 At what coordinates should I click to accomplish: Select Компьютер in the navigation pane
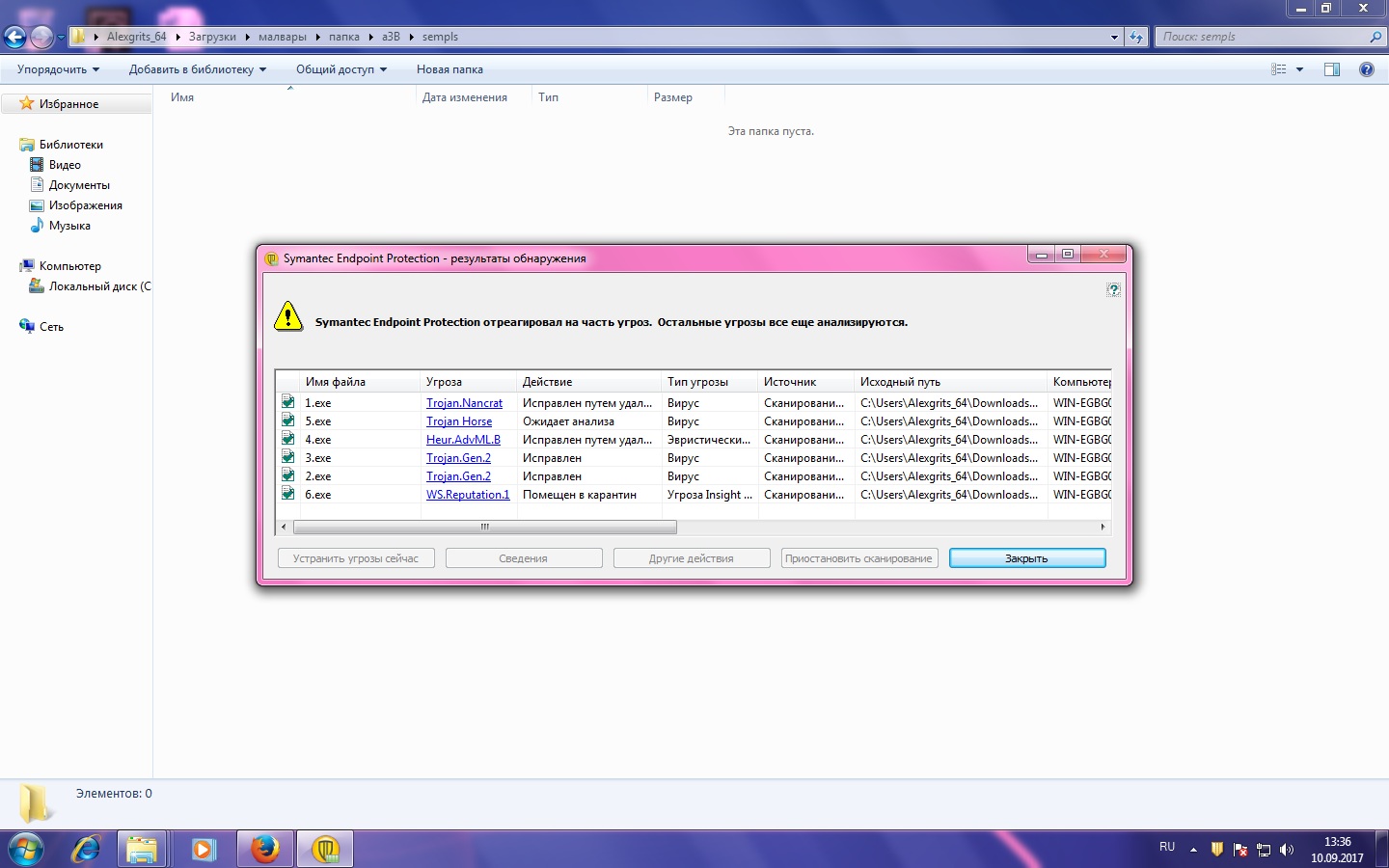(69, 266)
